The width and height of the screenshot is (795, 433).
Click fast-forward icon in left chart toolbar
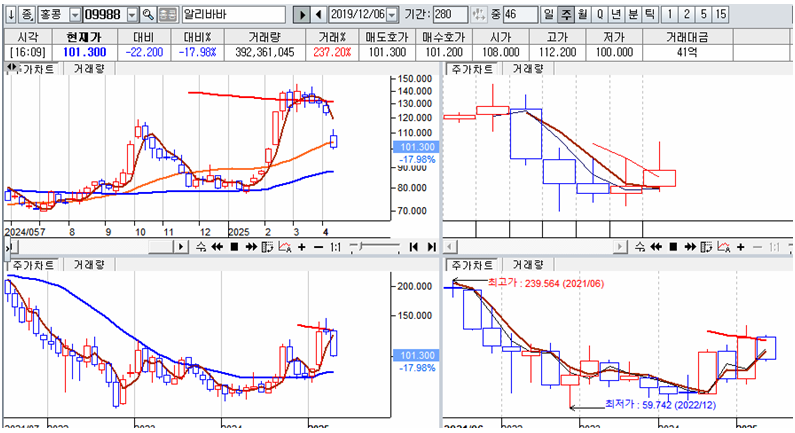point(251,247)
